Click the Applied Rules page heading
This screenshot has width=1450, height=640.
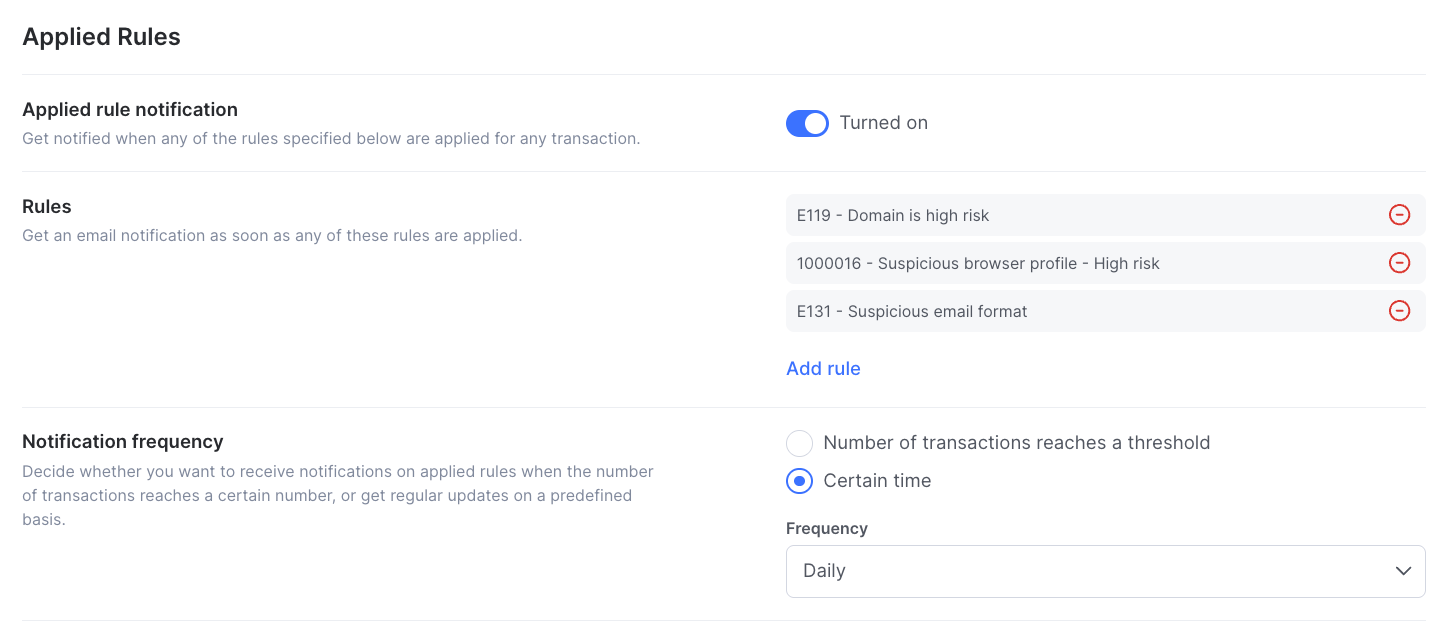tap(101, 37)
